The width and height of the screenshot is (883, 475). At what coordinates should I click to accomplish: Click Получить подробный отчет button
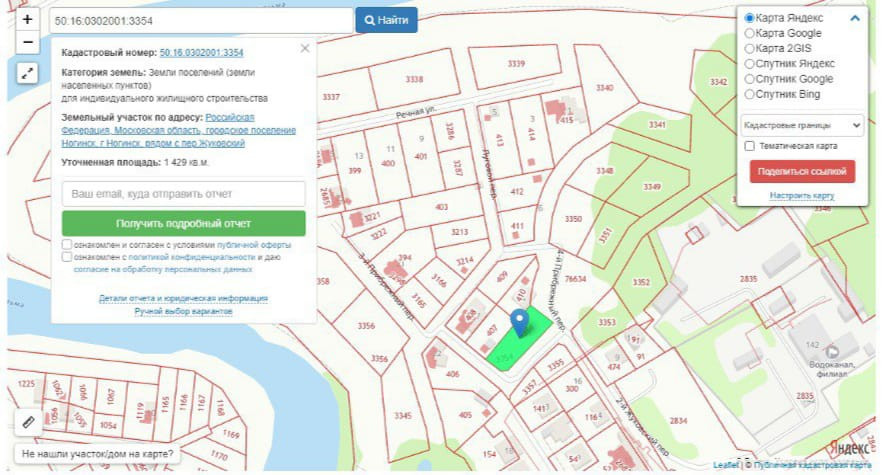pyautogui.click(x=184, y=224)
